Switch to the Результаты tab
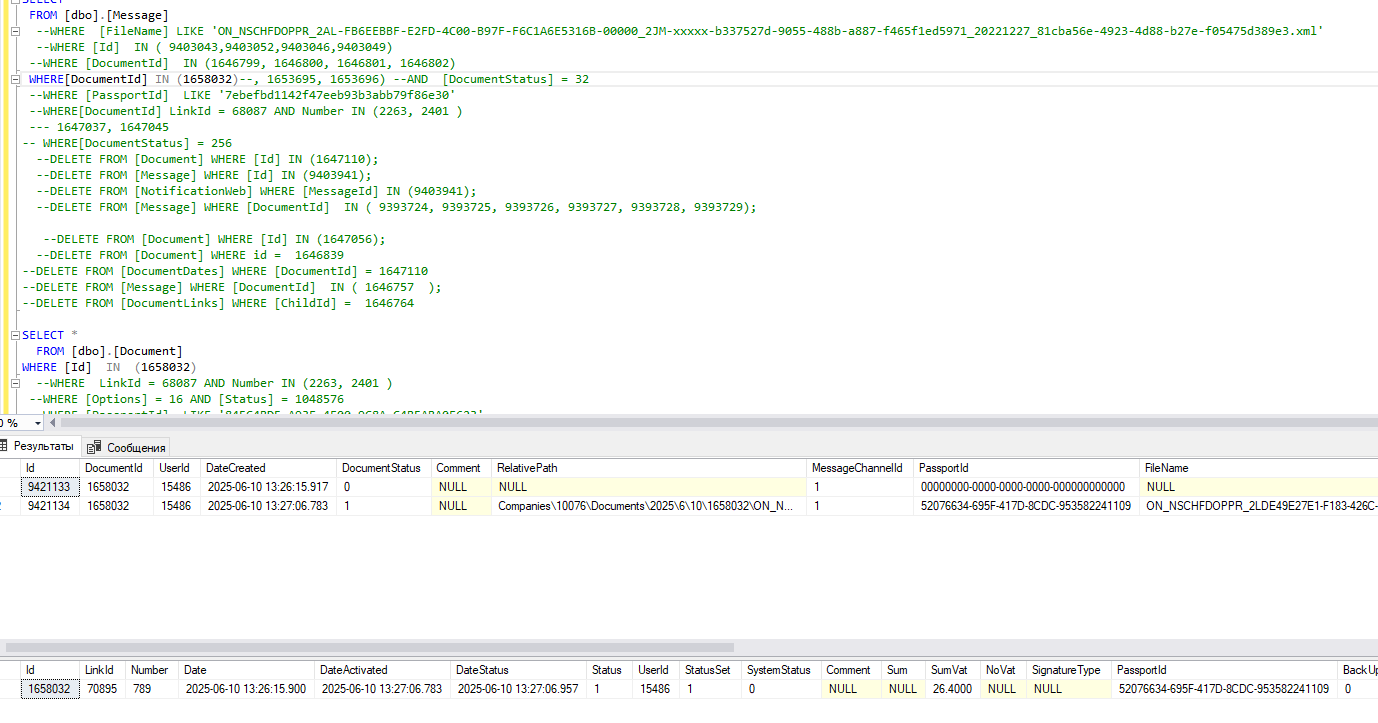1378x723 pixels. click(37, 447)
